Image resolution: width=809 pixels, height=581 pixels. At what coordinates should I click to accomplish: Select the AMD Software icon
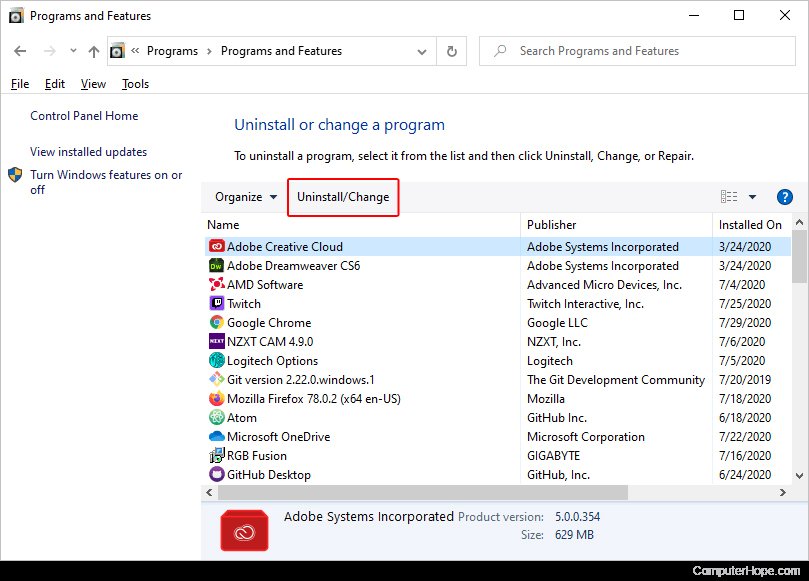click(x=217, y=284)
